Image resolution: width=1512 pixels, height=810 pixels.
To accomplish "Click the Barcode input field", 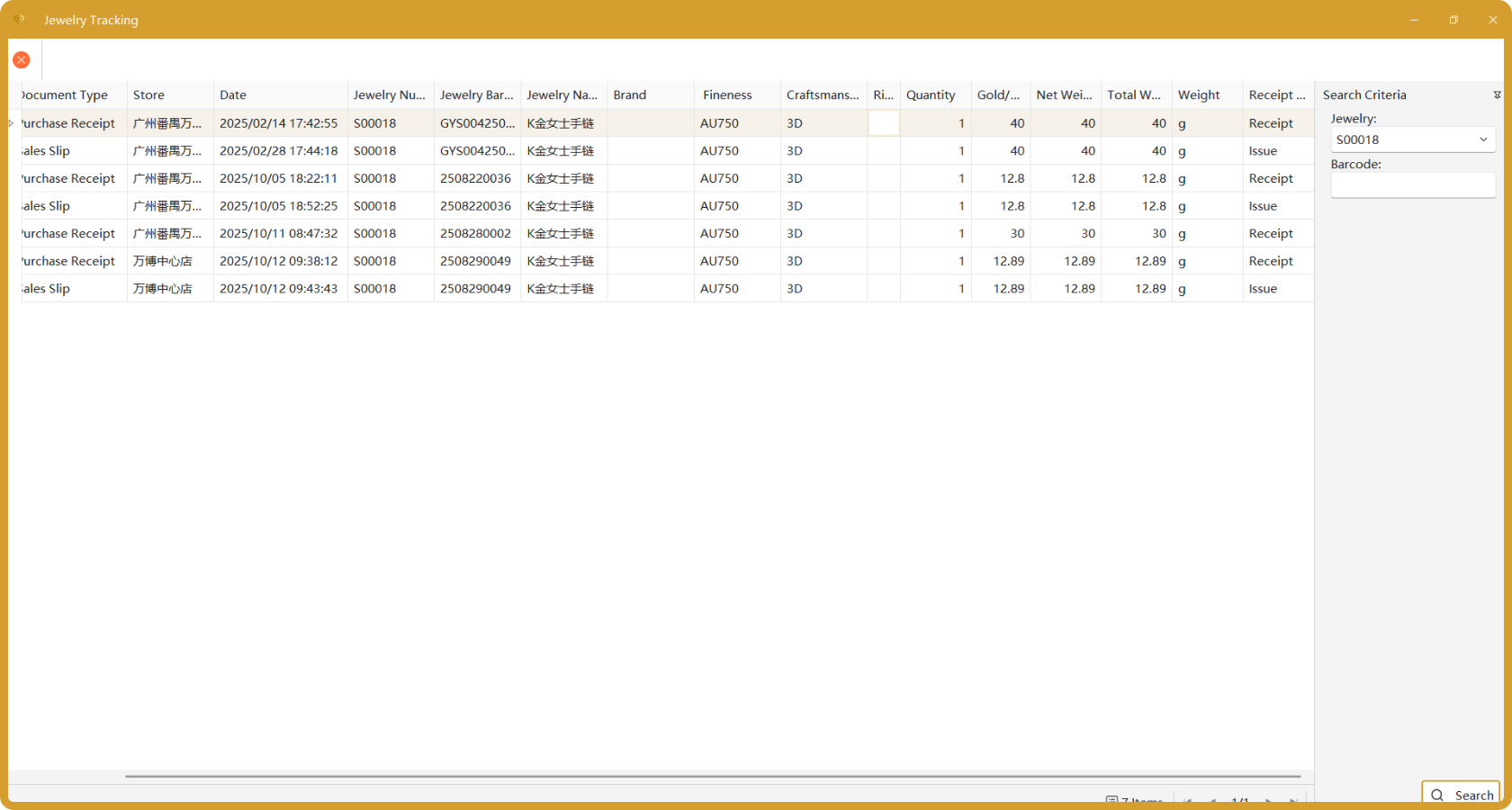I will [x=1412, y=185].
